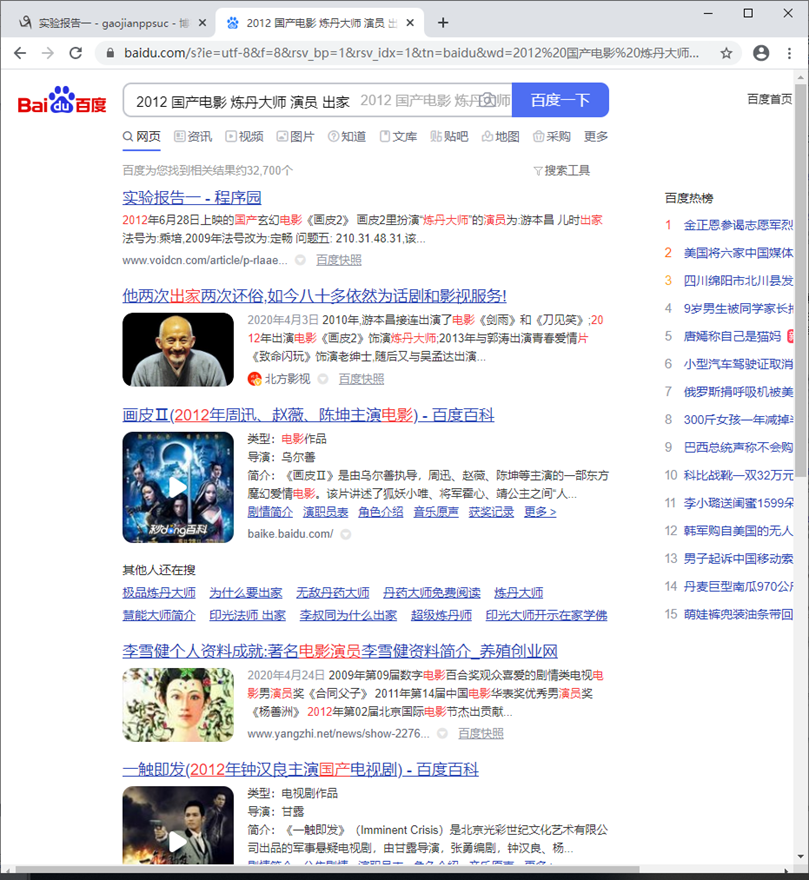
Task: Open 百度首页 link
Action: pos(769,99)
